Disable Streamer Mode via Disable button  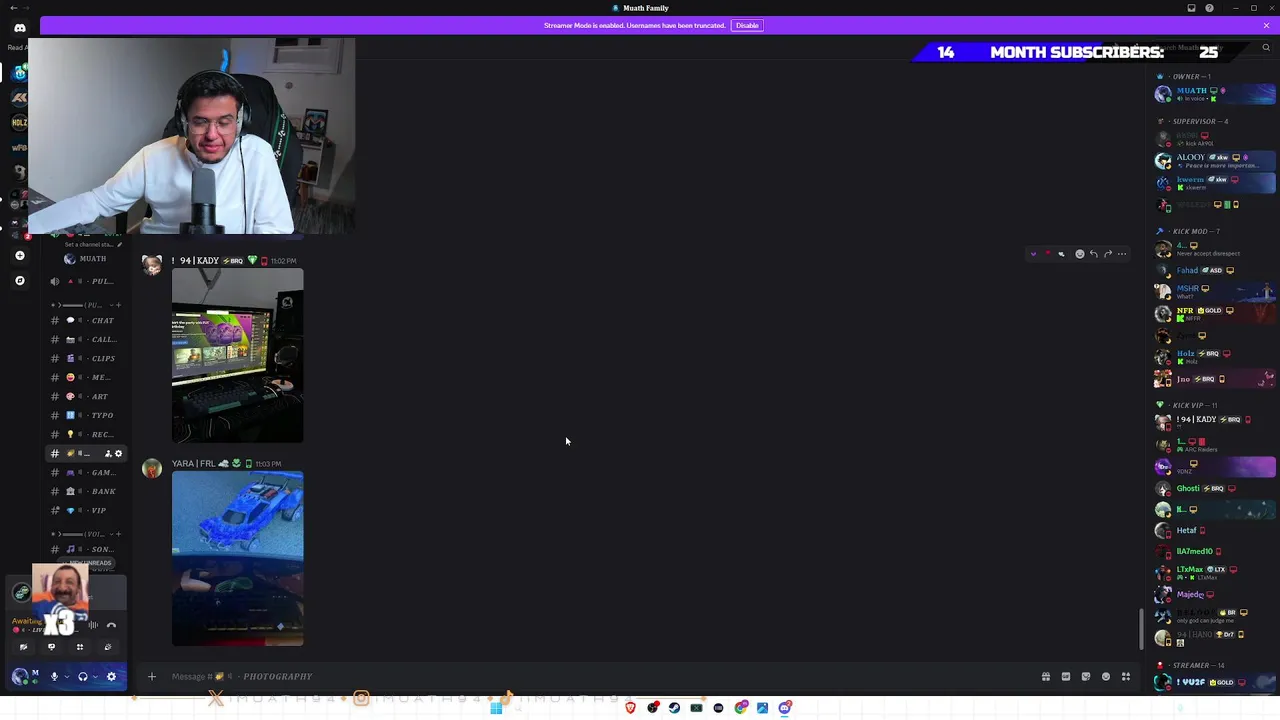pyautogui.click(x=747, y=25)
